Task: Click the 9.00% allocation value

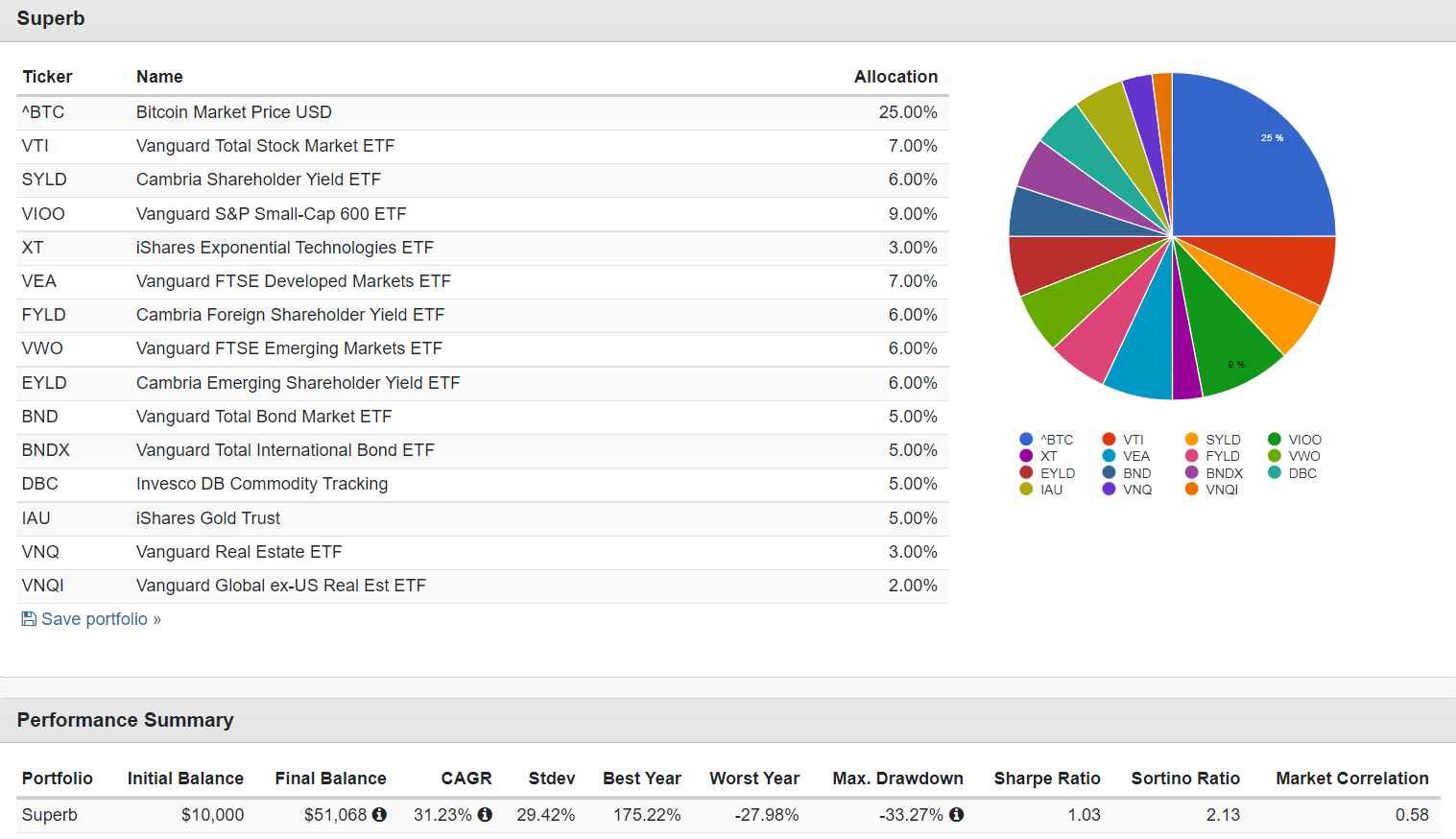Action: (913, 214)
